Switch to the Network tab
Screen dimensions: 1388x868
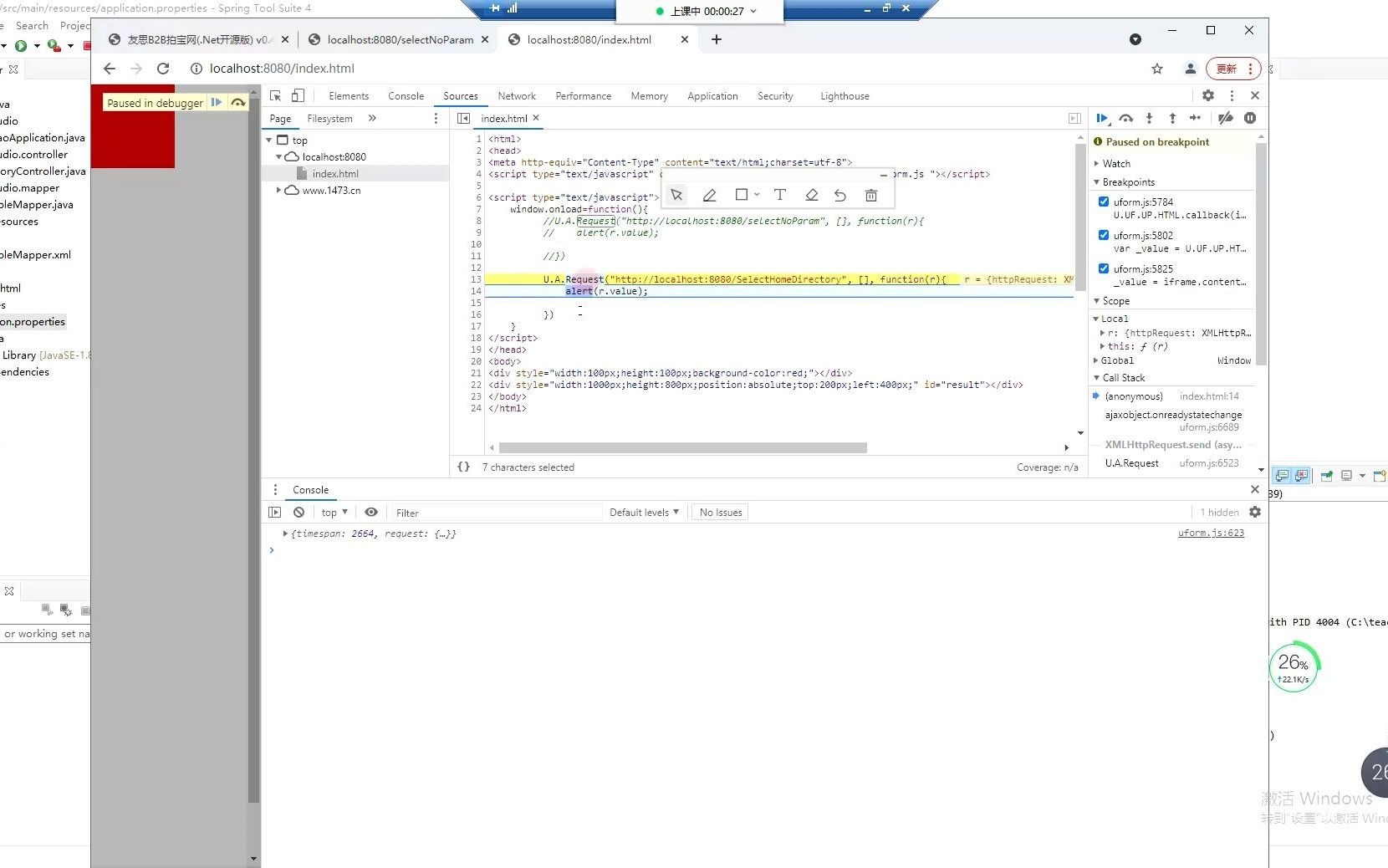(517, 96)
